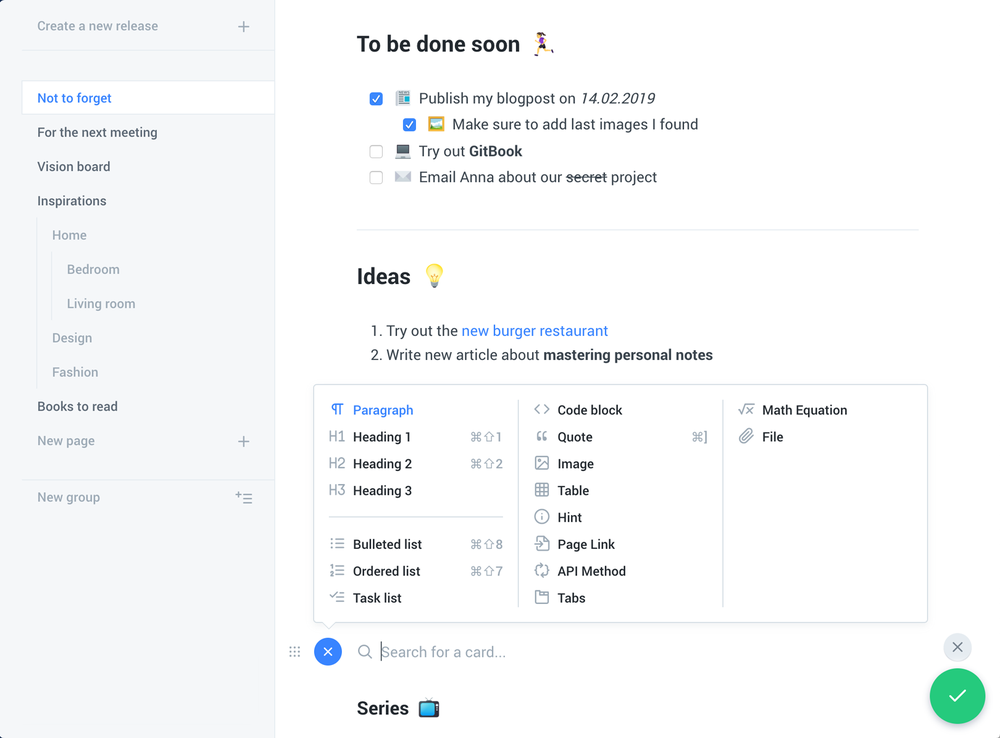The height and width of the screenshot is (738, 1000).
Task: Check the Email Anna task checkbox
Action: (x=376, y=177)
